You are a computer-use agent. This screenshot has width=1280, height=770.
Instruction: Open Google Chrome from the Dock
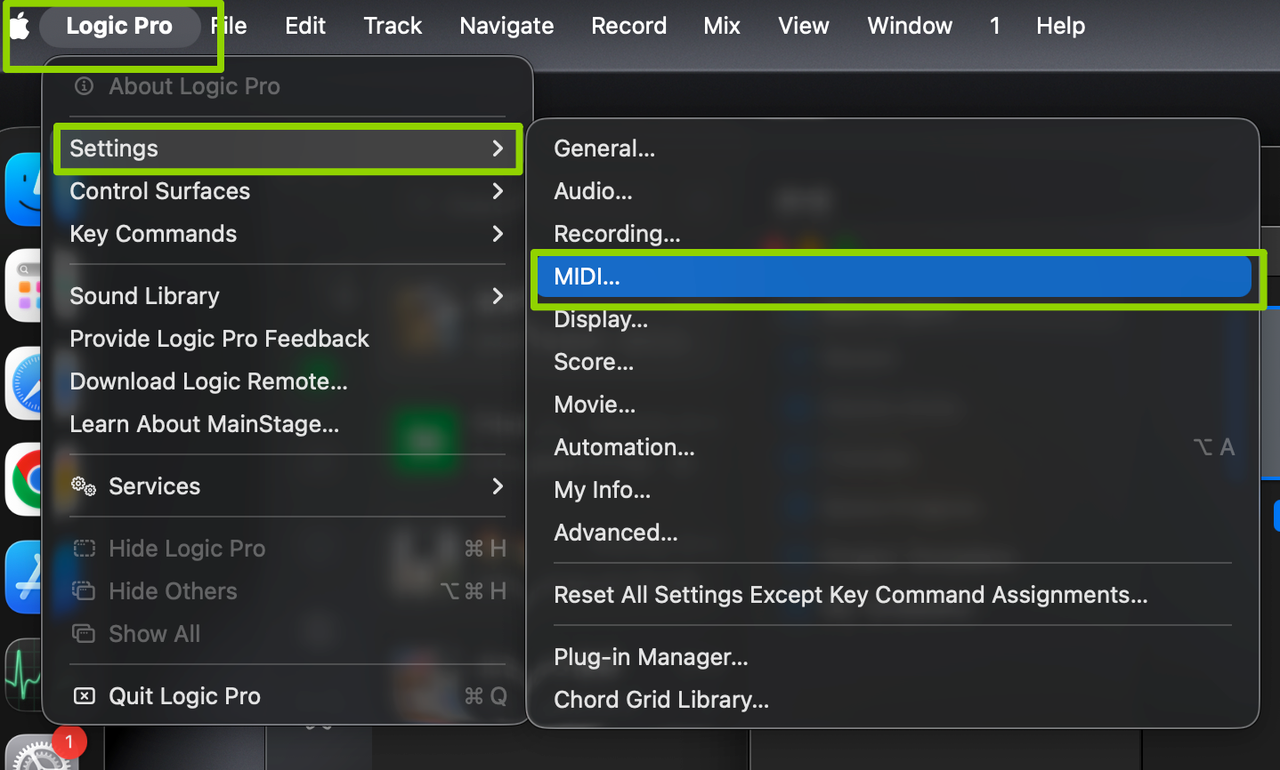(x=24, y=480)
